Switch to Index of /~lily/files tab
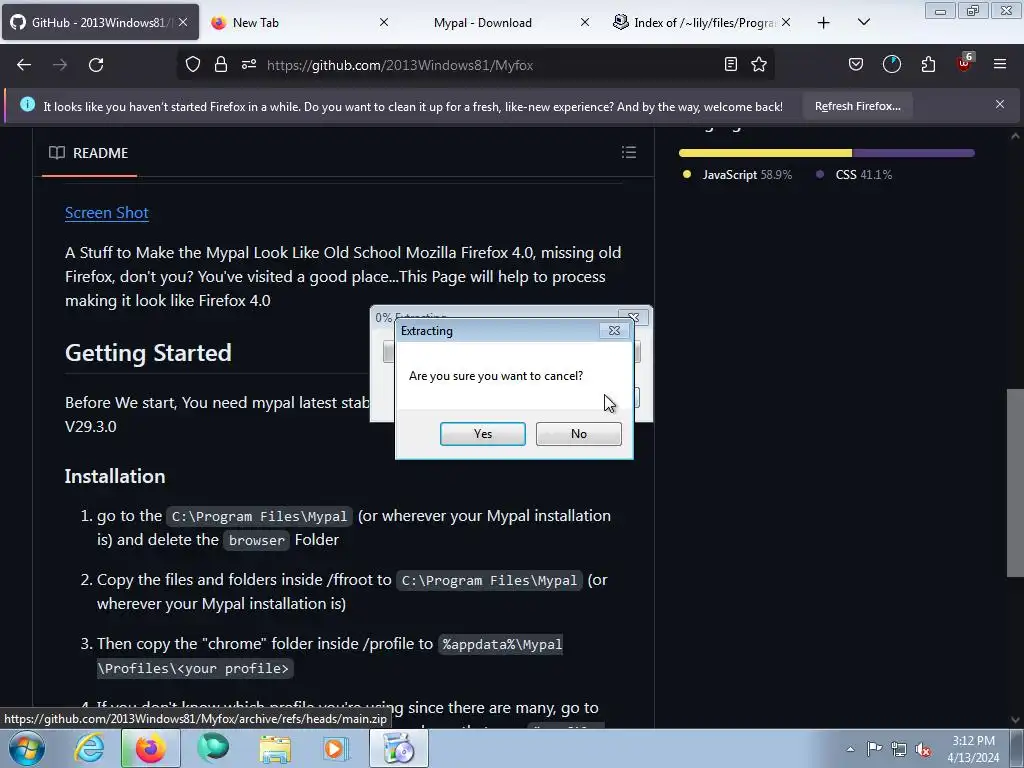 coord(704,22)
